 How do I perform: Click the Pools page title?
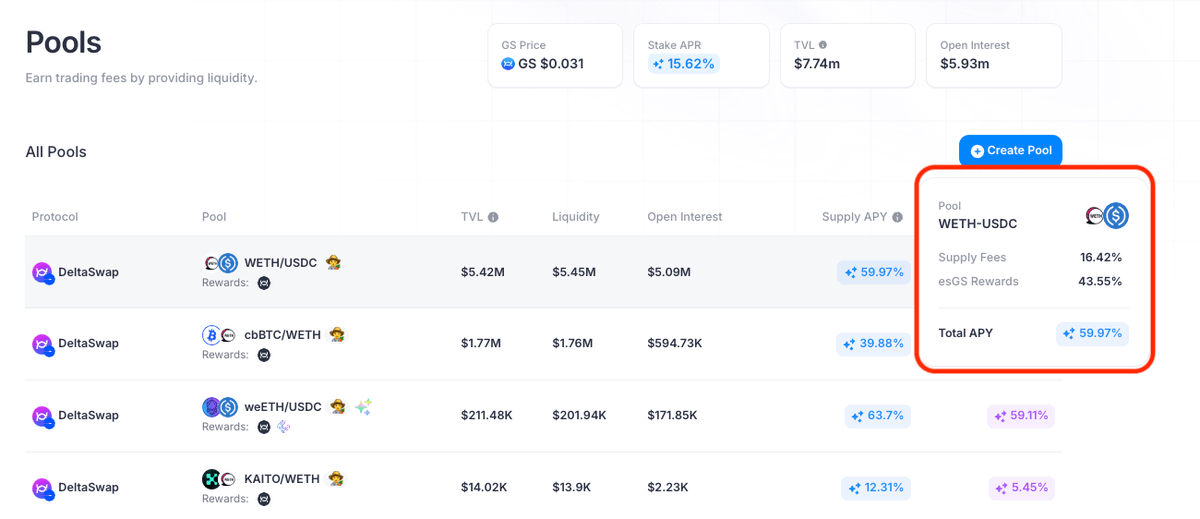point(64,43)
